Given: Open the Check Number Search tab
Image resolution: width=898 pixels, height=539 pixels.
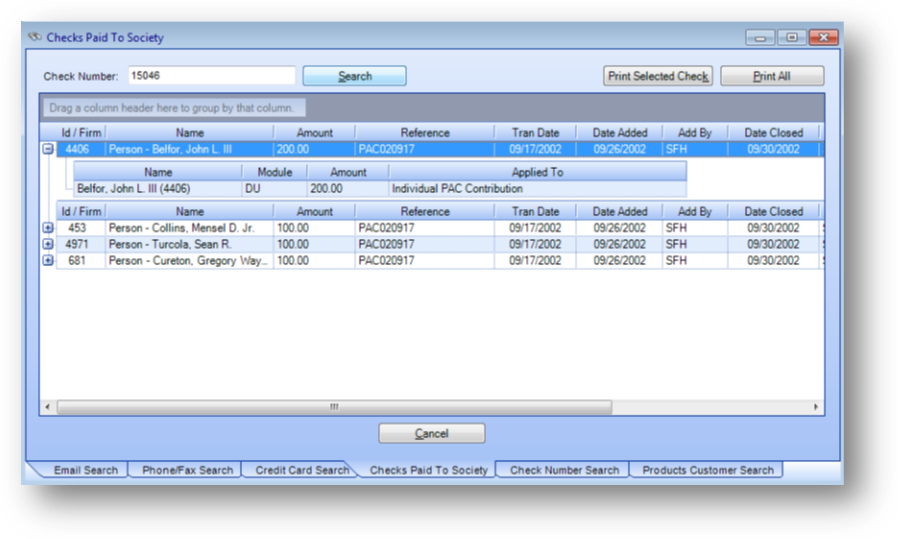Looking at the screenshot, I should click(x=564, y=470).
